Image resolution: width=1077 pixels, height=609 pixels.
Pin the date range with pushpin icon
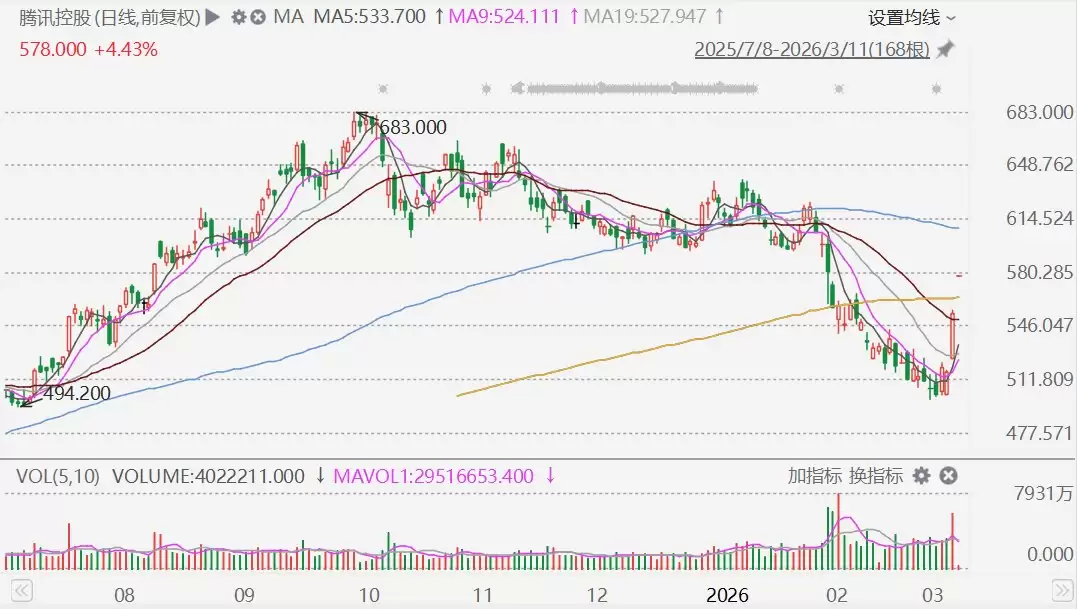(x=945, y=50)
